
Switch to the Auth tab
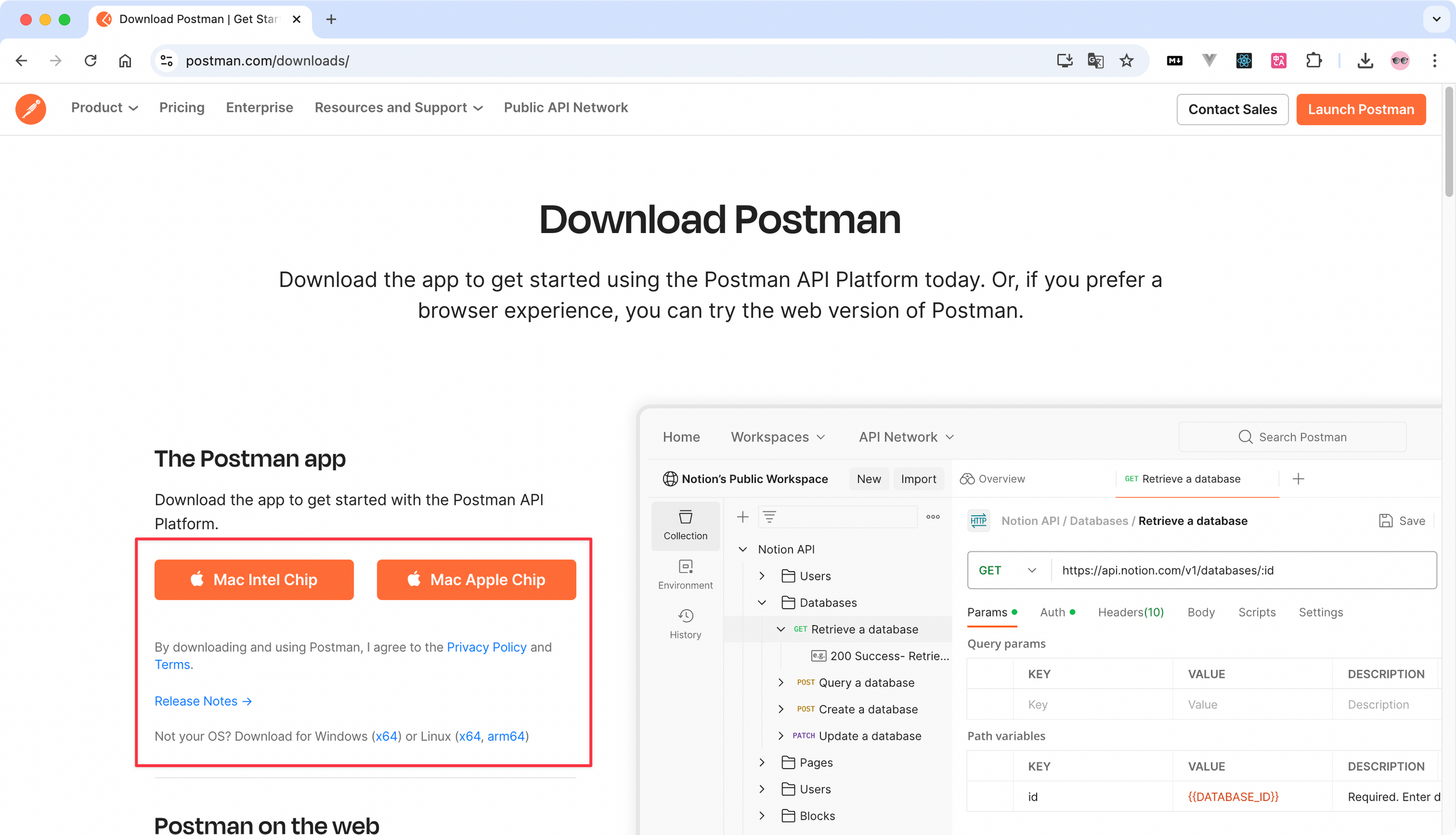point(1051,612)
